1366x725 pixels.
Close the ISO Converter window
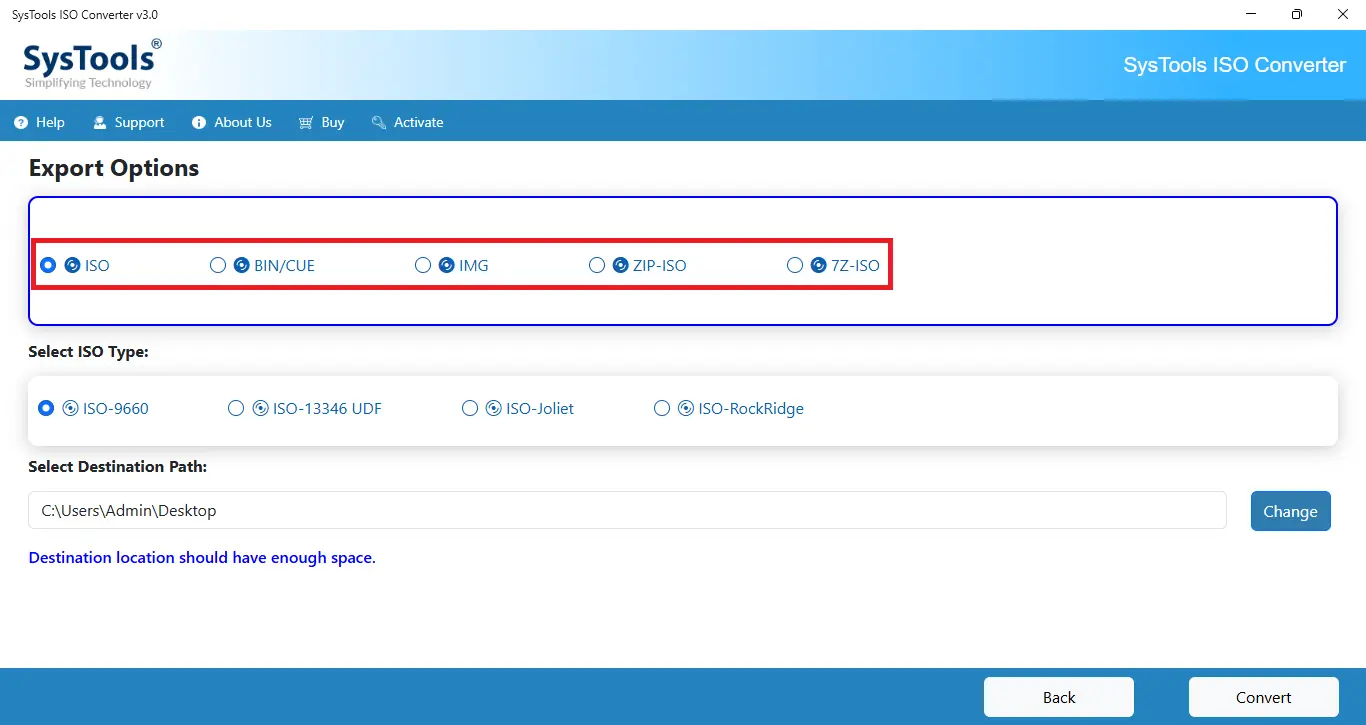coord(1343,14)
